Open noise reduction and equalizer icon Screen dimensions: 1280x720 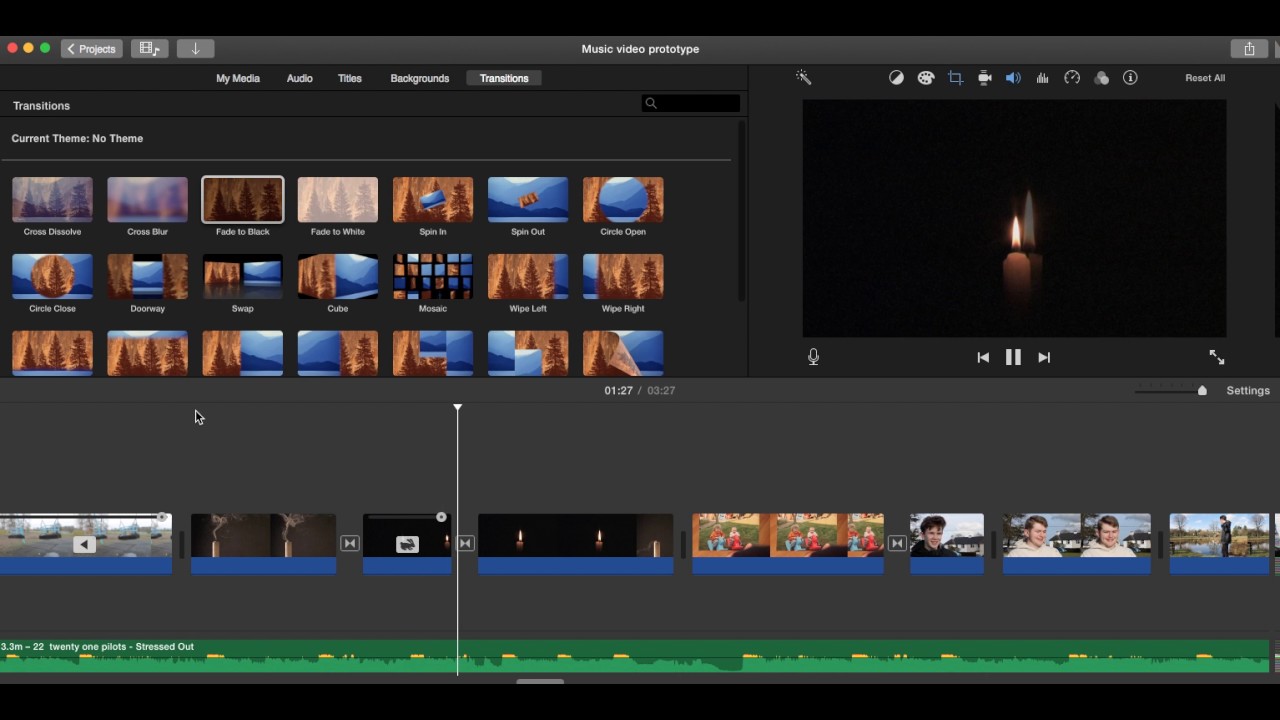(x=1042, y=78)
